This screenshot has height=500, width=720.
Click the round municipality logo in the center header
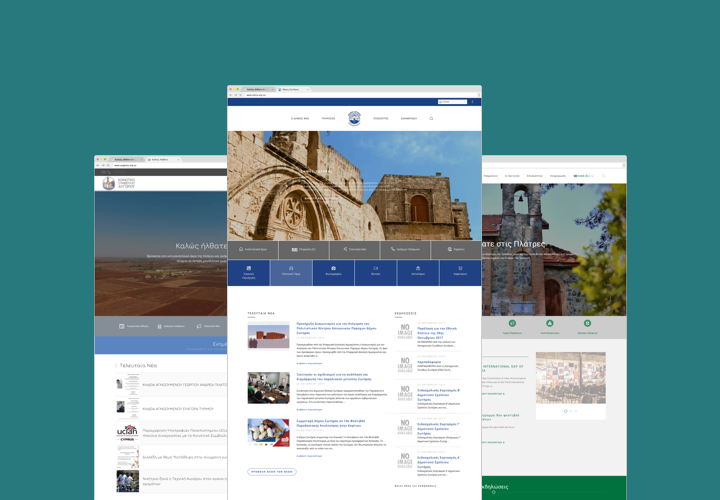354,118
